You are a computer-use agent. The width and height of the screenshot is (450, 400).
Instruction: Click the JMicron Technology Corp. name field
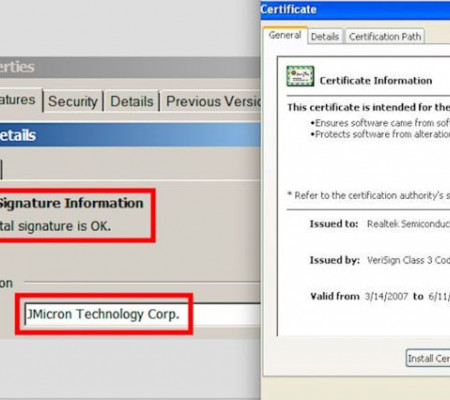pos(143,314)
